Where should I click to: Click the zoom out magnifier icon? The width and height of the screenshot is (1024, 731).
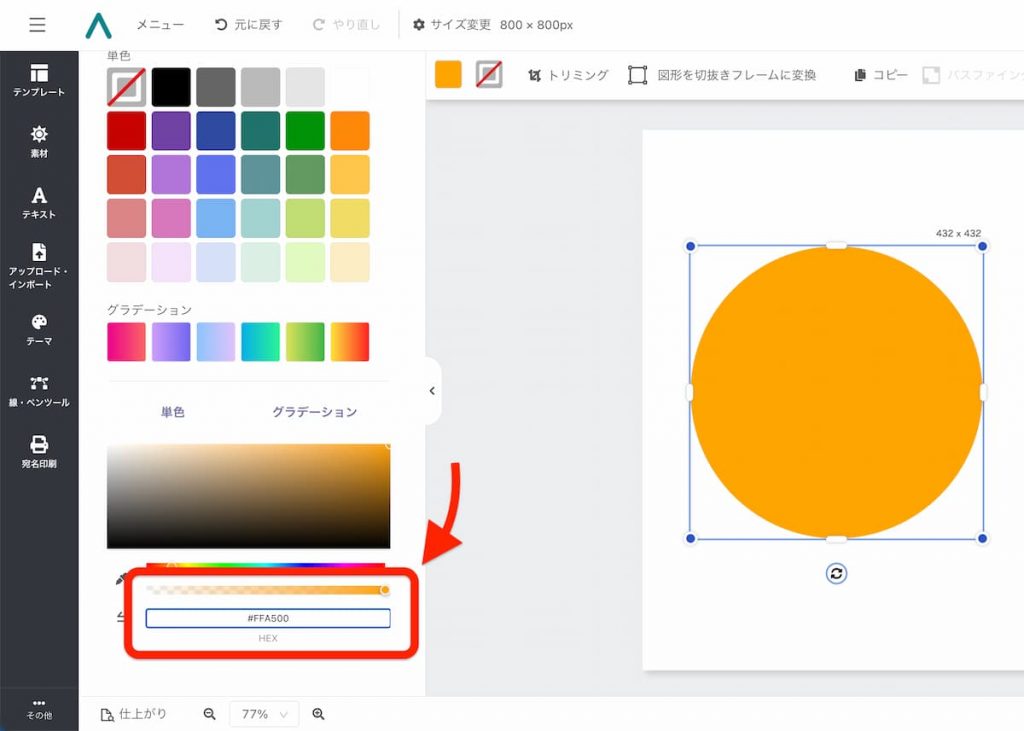click(210, 714)
